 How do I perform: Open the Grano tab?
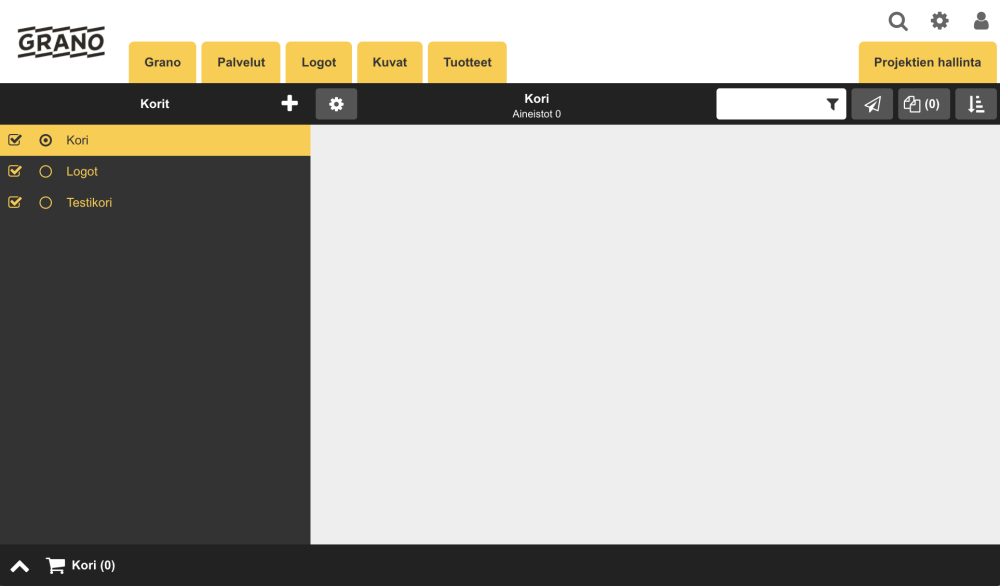[163, 62]
